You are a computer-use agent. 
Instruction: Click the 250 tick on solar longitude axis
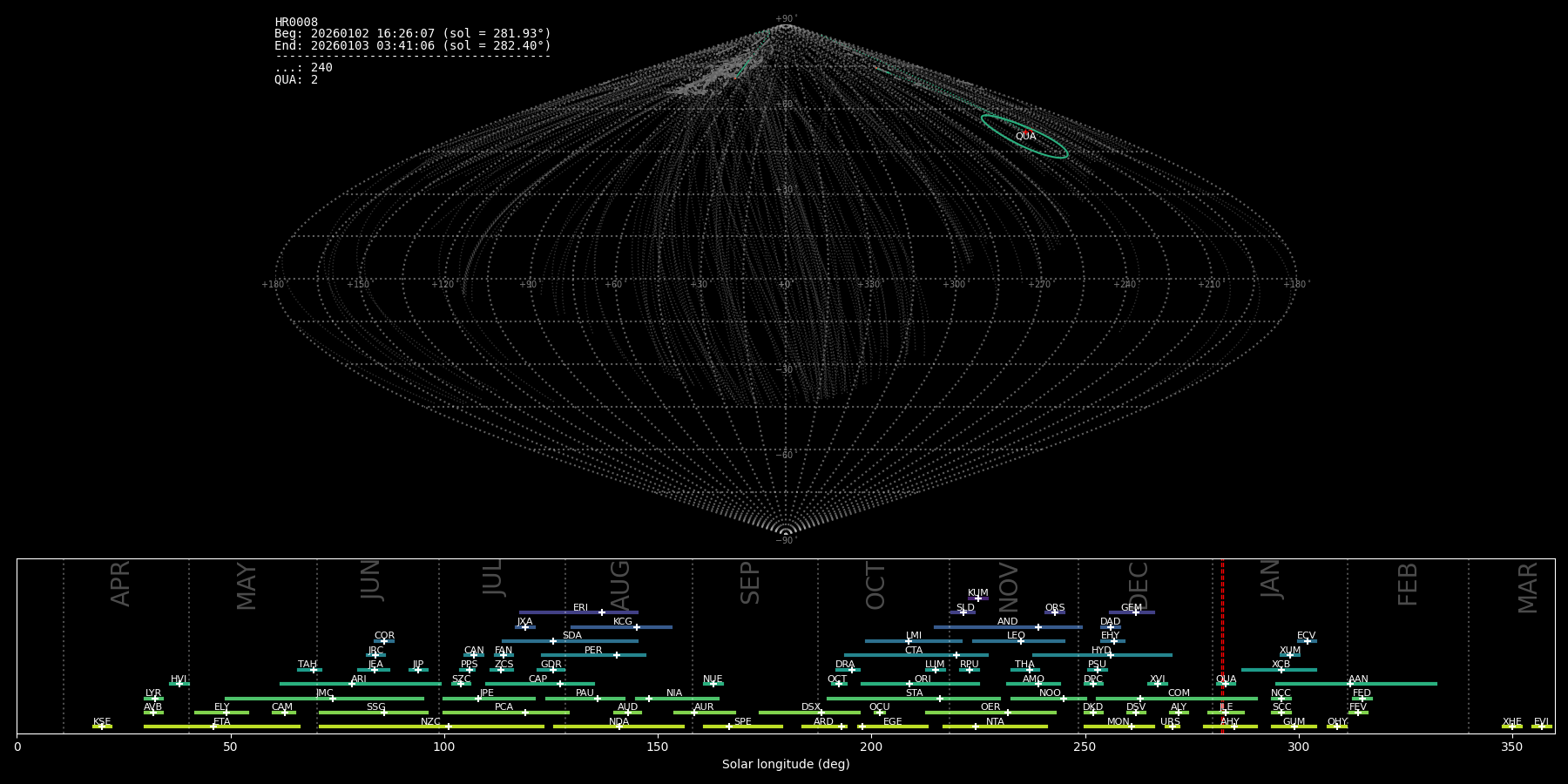point(1085,747)
